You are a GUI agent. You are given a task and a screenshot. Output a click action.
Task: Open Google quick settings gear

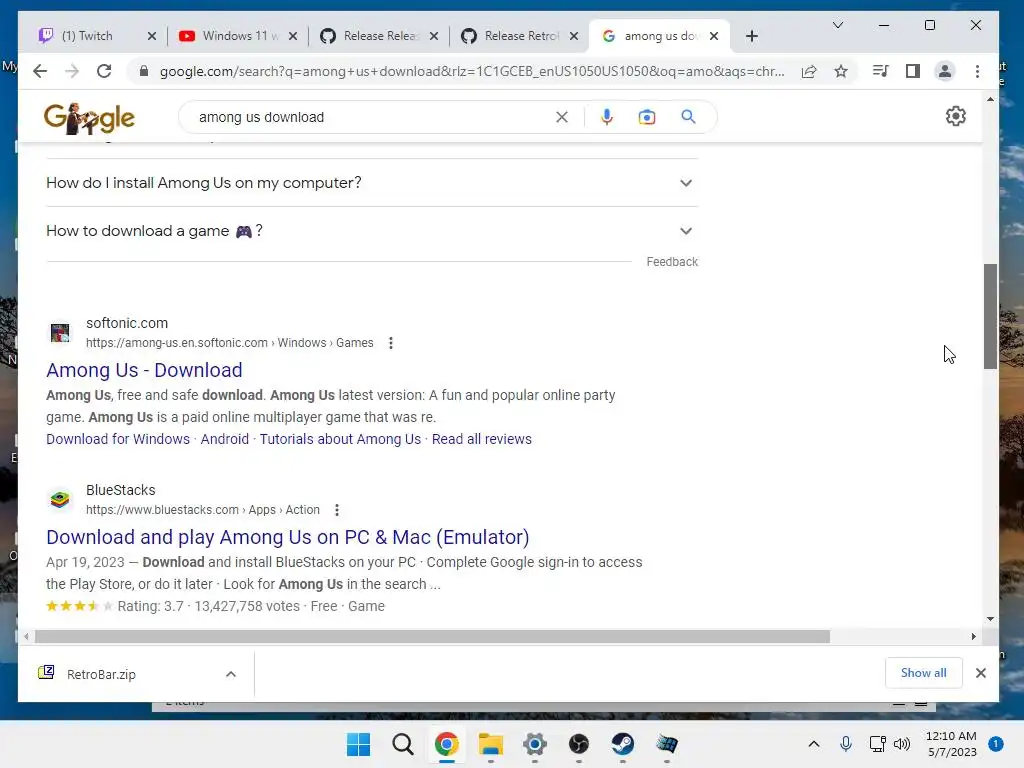pyautogui.click(x=955, y=116)
